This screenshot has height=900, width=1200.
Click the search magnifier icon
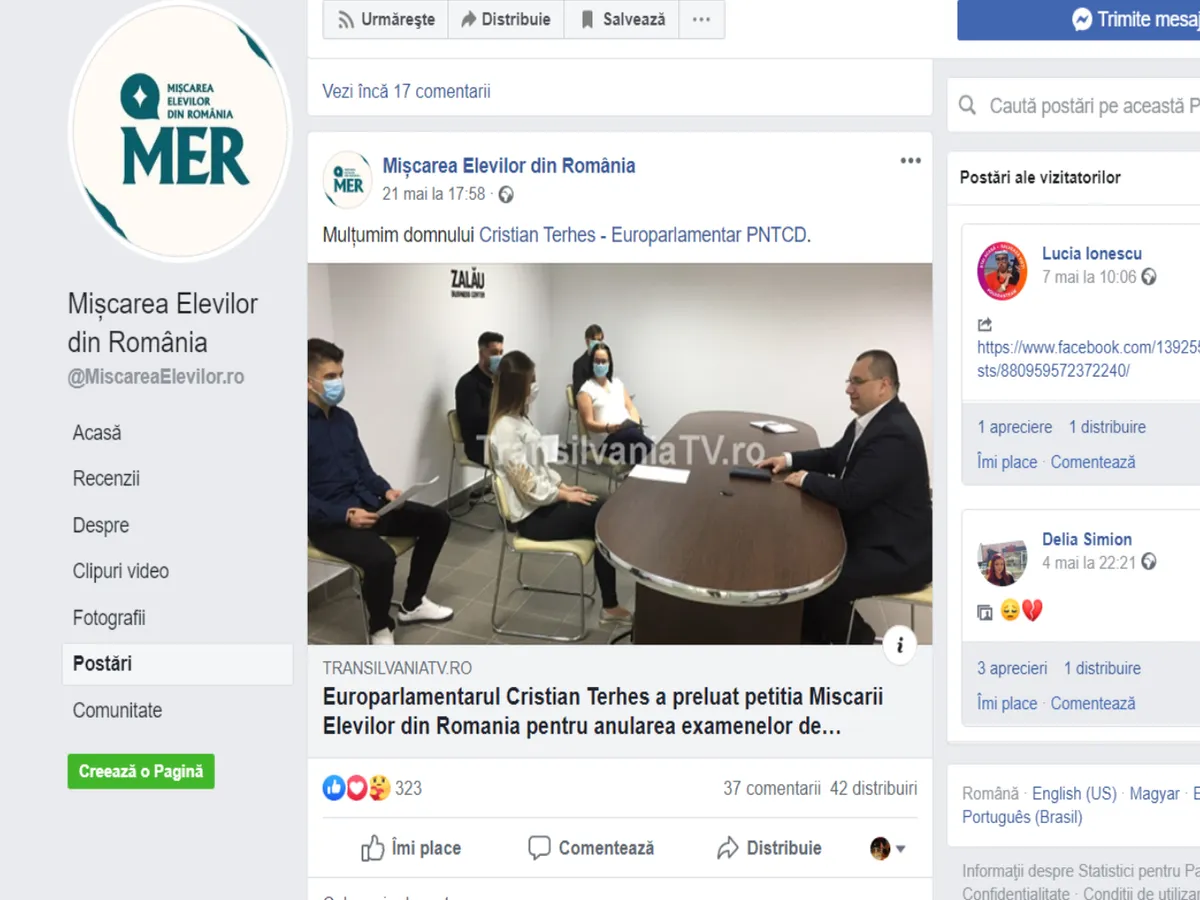tap(967, 106)
